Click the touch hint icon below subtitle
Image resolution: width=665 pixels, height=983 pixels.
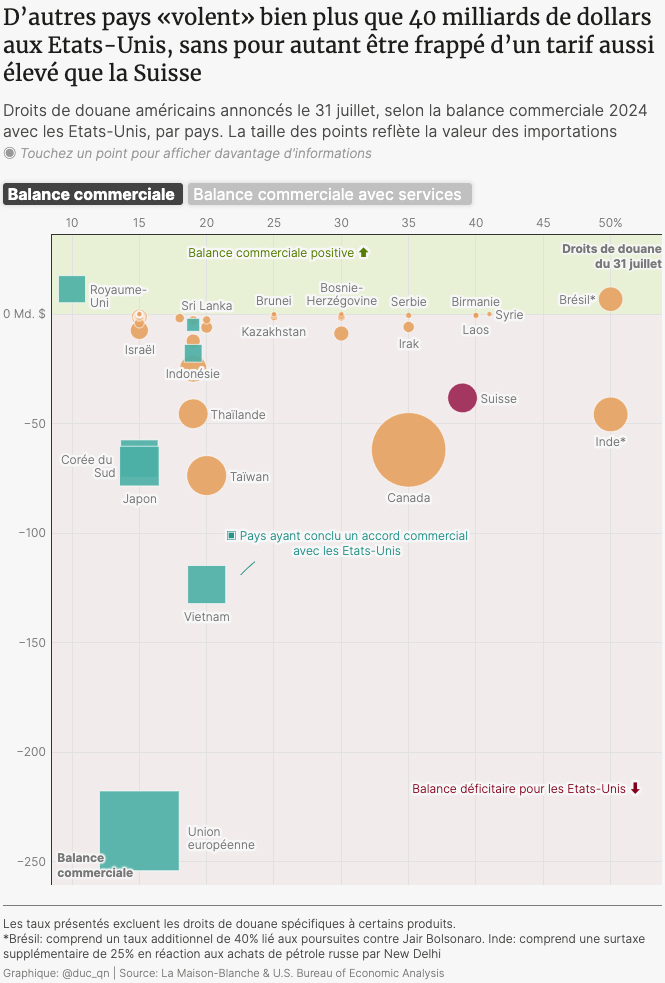[x=10, y=153]
